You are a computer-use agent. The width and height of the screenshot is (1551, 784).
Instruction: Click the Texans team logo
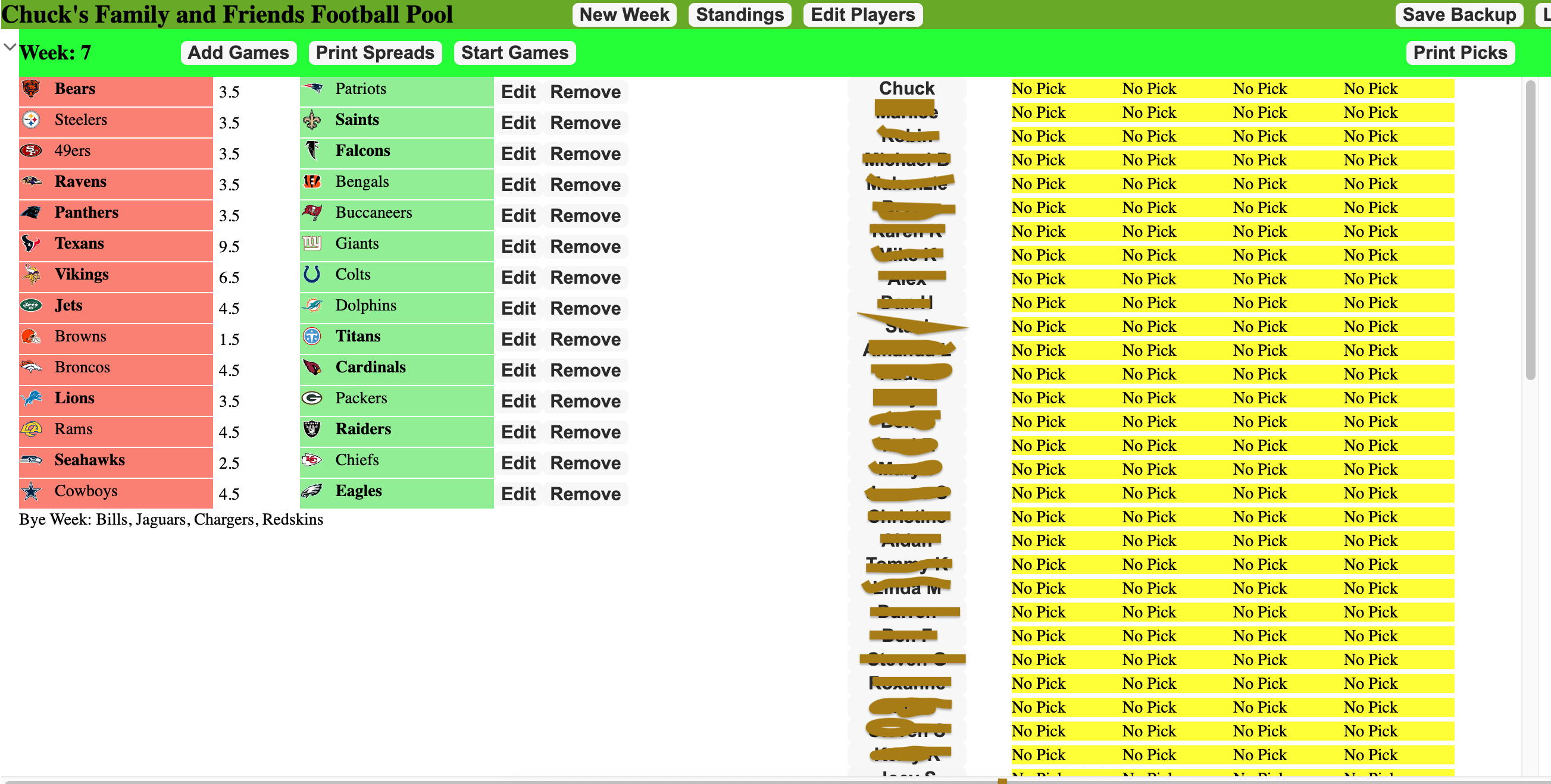click(32, 243)
